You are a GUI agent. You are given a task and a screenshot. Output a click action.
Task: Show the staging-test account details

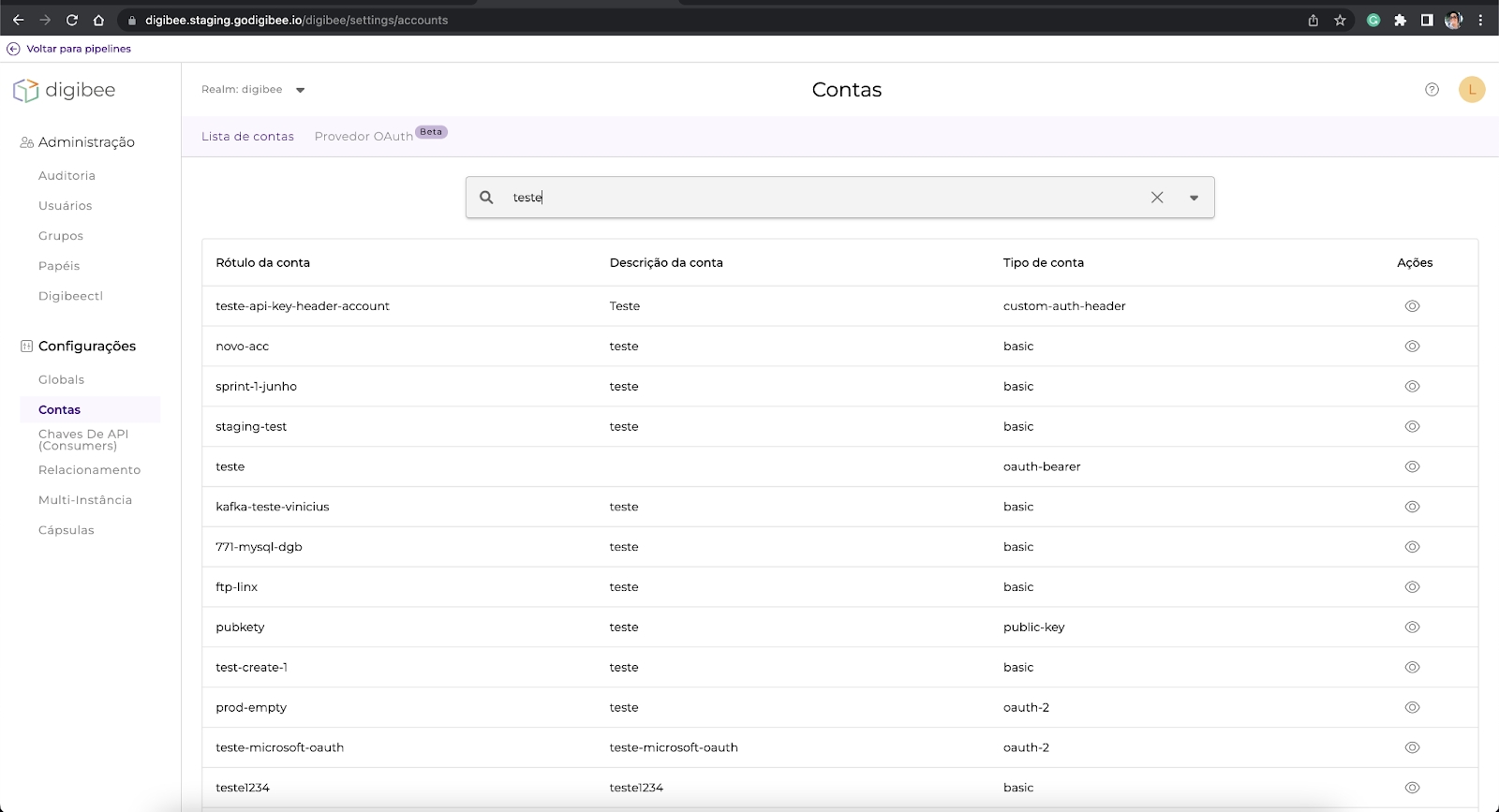(x=1412, y=427)
